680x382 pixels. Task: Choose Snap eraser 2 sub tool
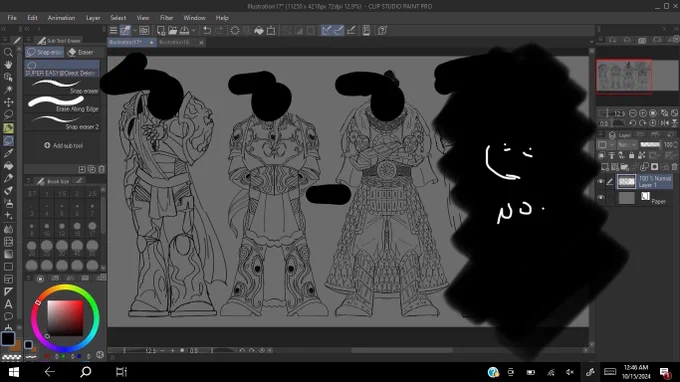(63, 122)
